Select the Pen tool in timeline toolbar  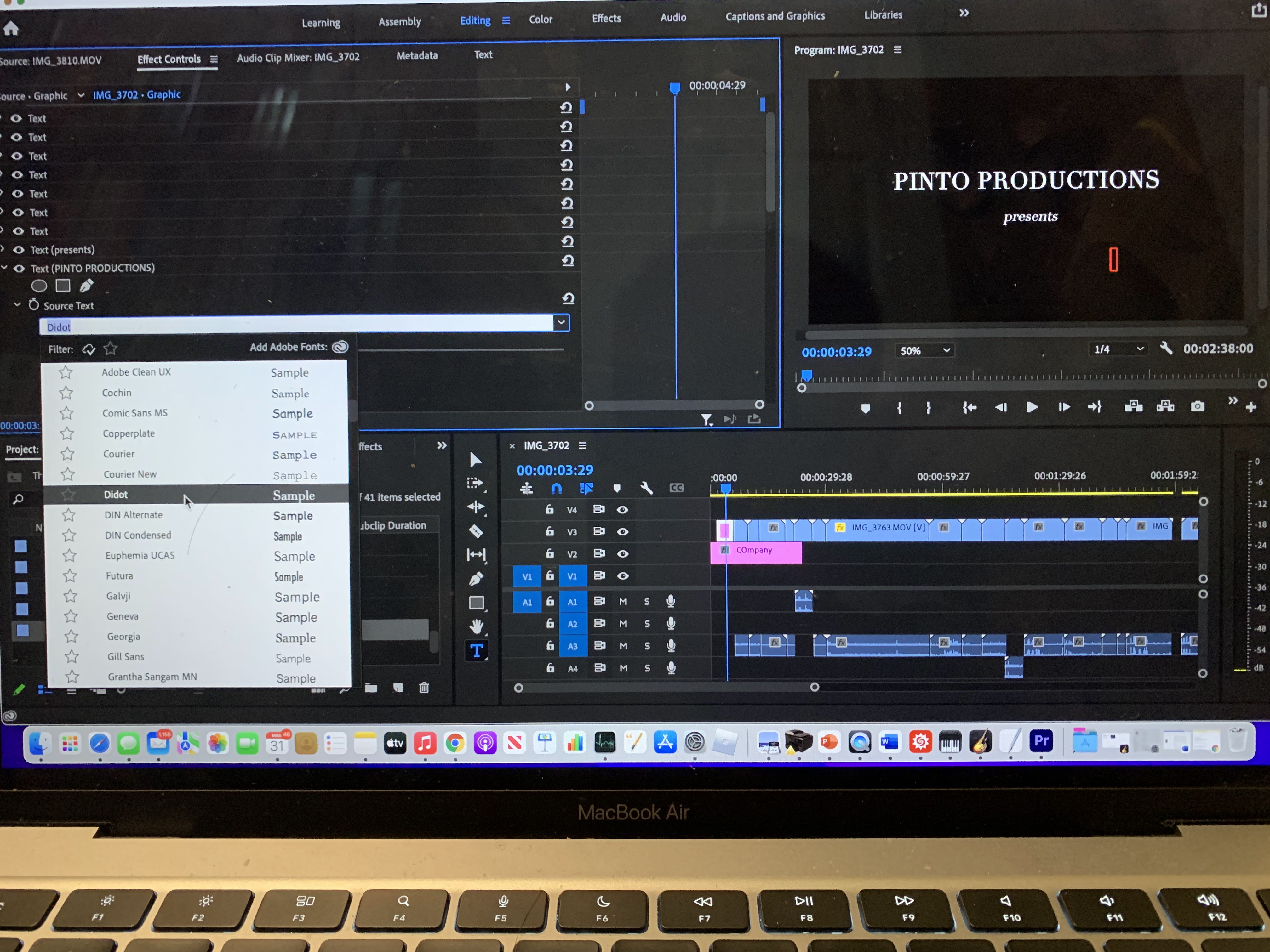(476, 579)
